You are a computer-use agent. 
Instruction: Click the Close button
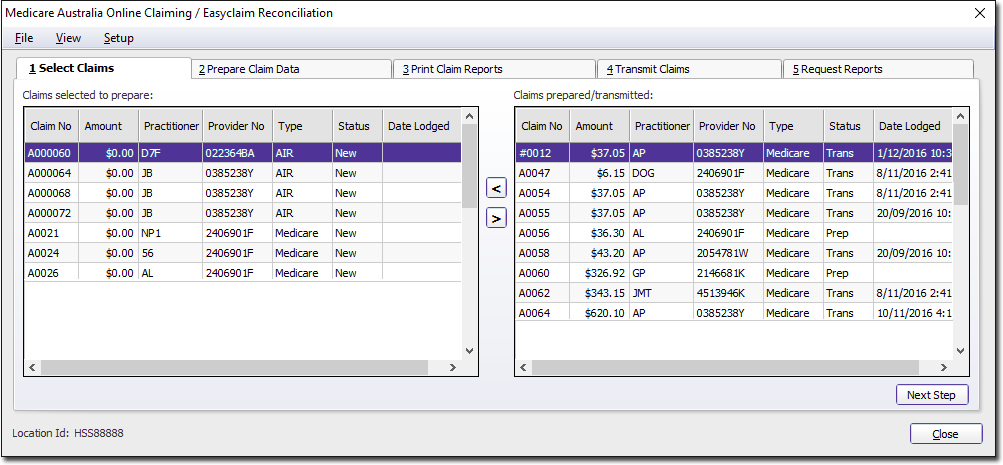pos(945,434)
